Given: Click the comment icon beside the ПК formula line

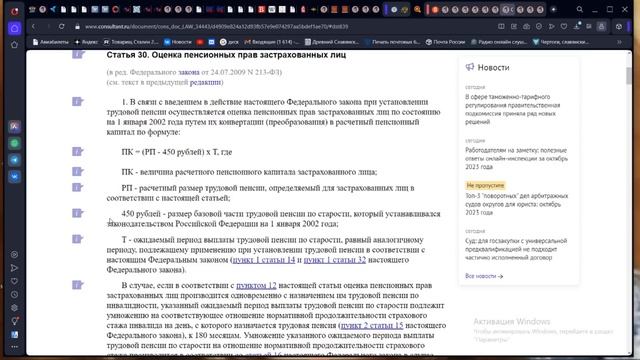Looking at the screenshot, I should click(x=78, y=151).
